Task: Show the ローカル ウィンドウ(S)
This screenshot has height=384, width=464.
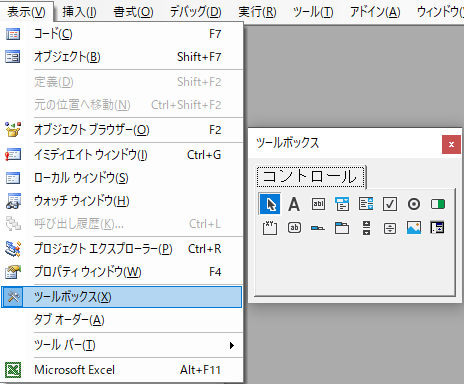Action: point(122,178)
